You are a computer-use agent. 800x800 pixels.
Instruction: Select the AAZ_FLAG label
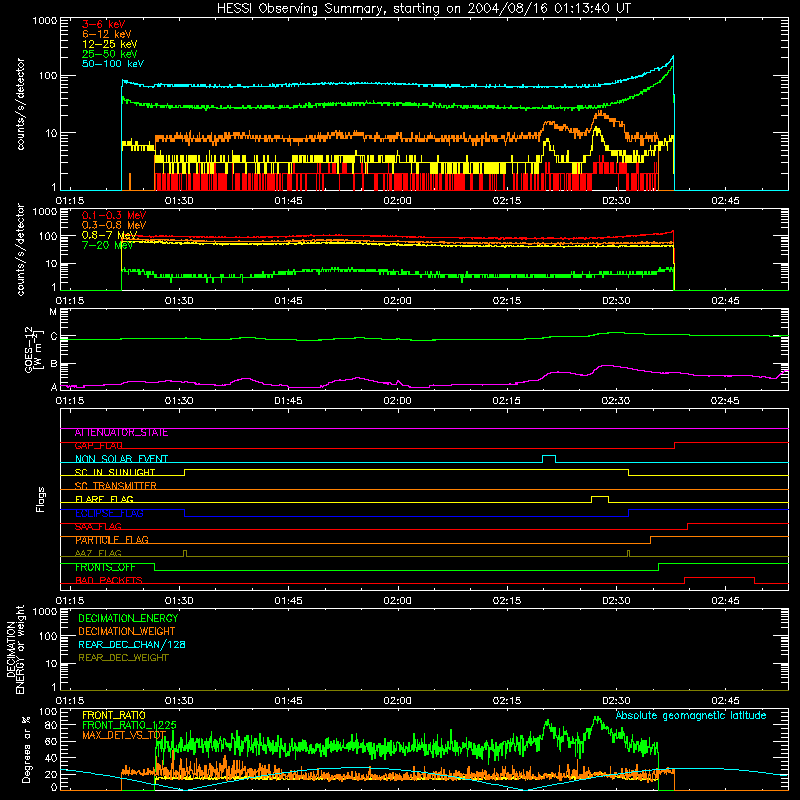98,553
